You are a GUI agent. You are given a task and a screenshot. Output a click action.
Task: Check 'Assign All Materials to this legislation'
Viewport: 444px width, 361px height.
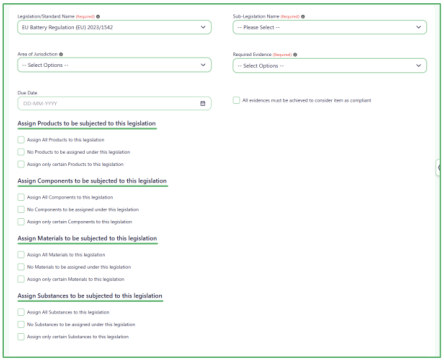coord(21,255)
